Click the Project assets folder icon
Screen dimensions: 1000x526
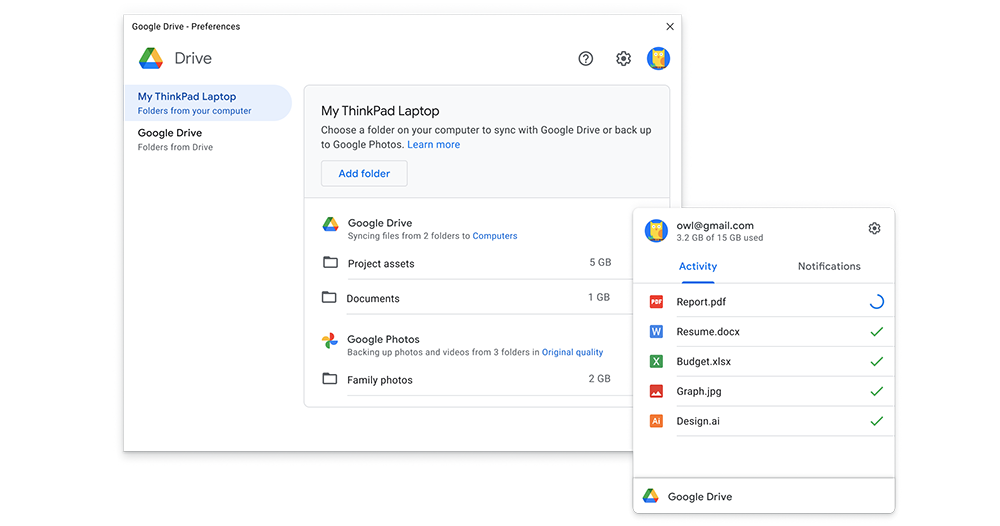pyautogui.click(x=330, y=262)
